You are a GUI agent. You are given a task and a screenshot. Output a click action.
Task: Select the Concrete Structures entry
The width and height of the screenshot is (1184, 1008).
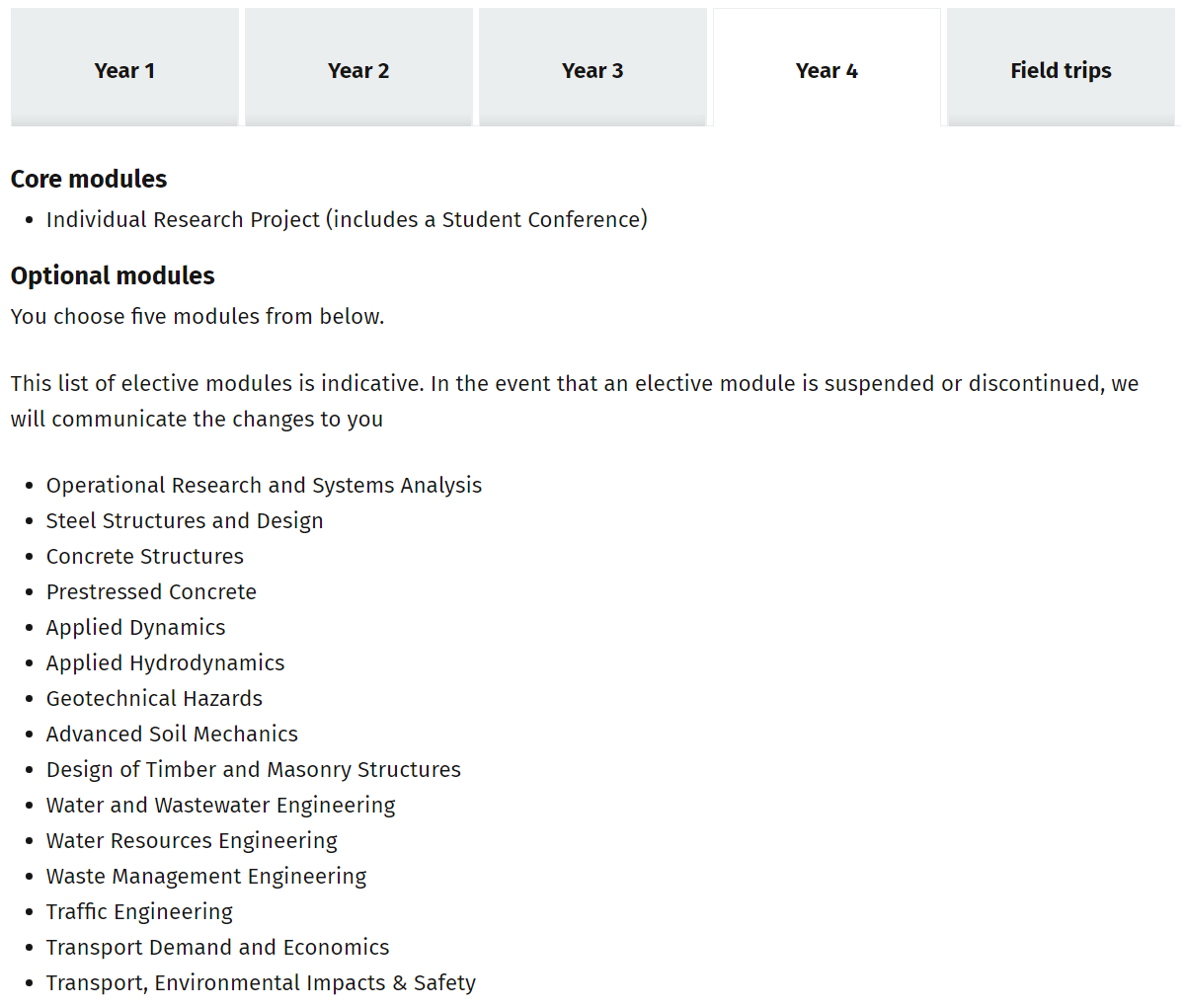(145, 556)
